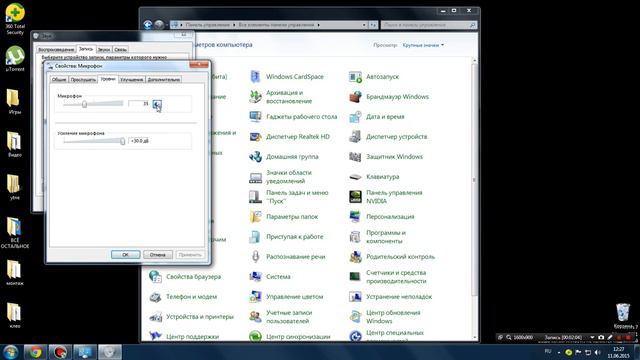The image size is (640, 360).
Task: Open the Windows Start menu
Action: coord(10,352)
